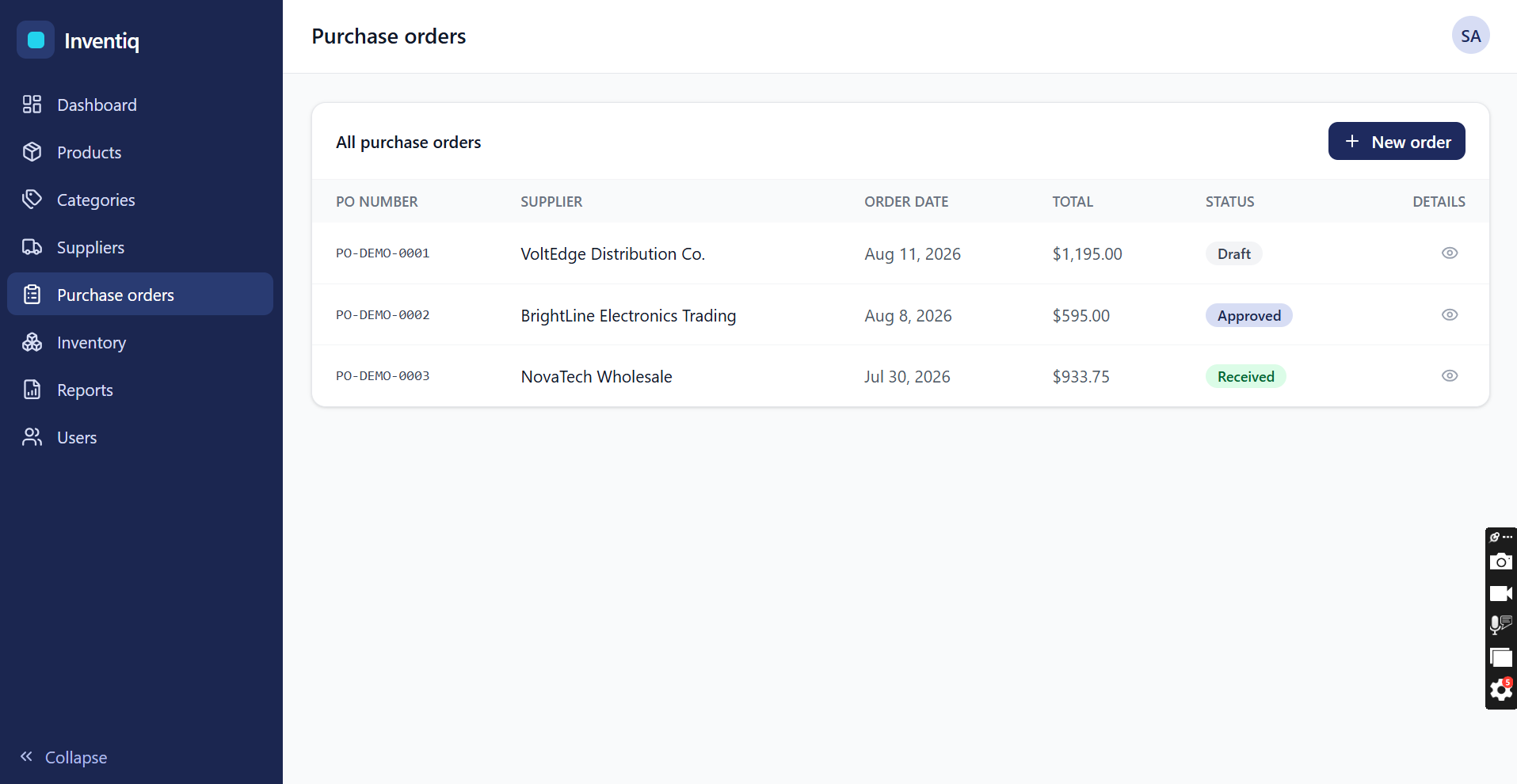Collapse the sidebar
The image size is (1517, 784).
[x=63, y=757]
